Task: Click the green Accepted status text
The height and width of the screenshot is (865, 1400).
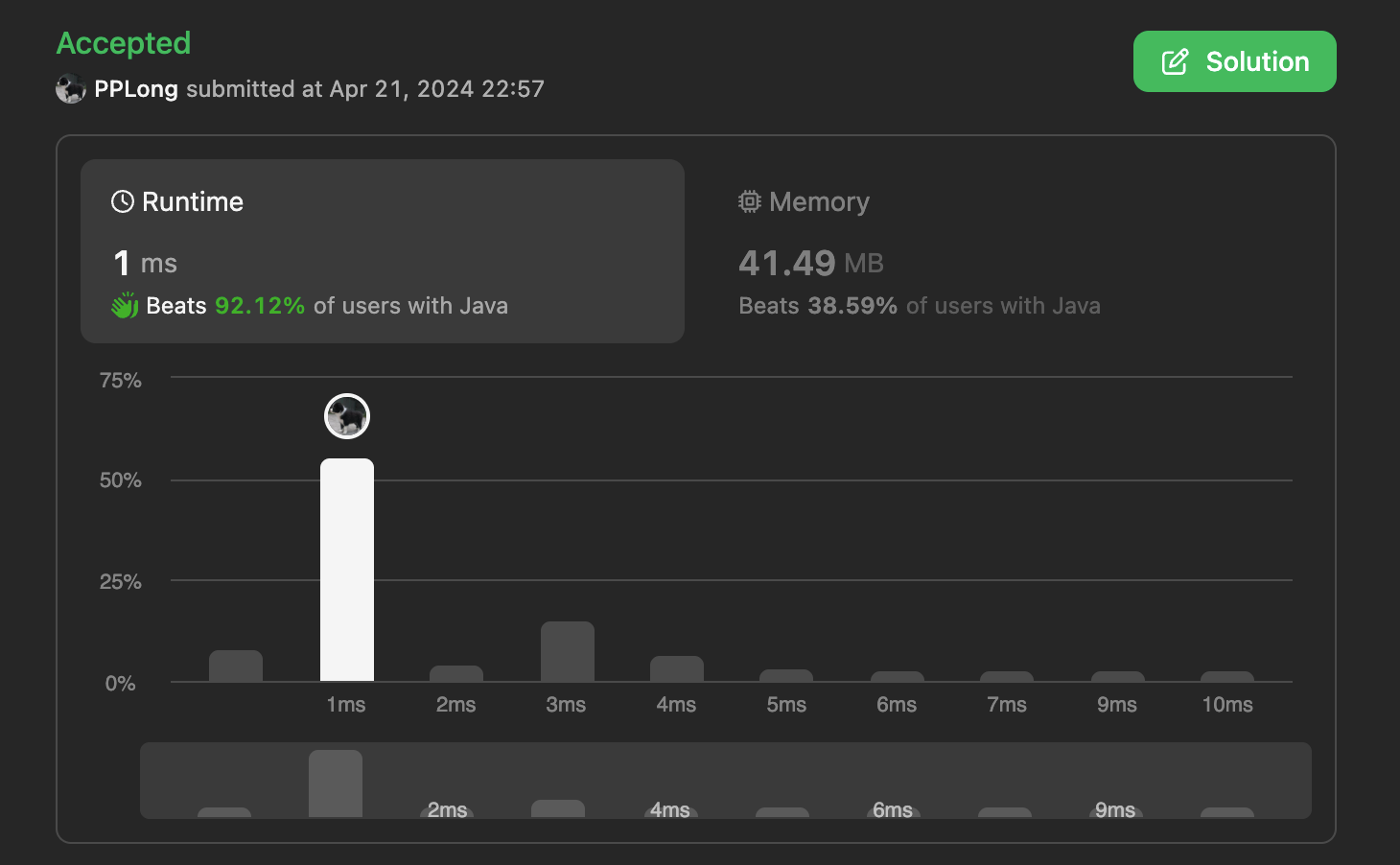Action: [x=124, y=43]
